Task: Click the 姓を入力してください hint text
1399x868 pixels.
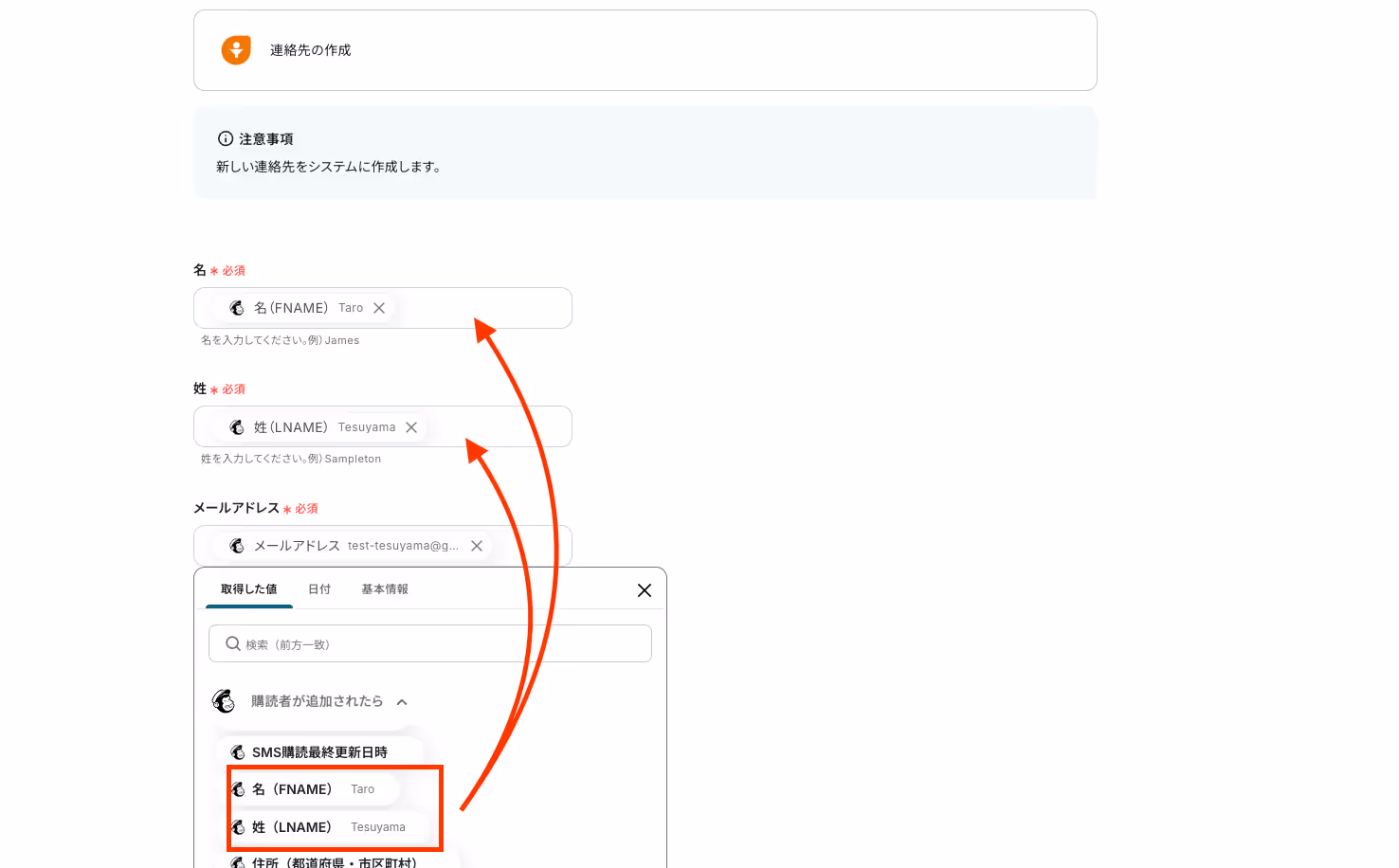Action: point(291,459)
